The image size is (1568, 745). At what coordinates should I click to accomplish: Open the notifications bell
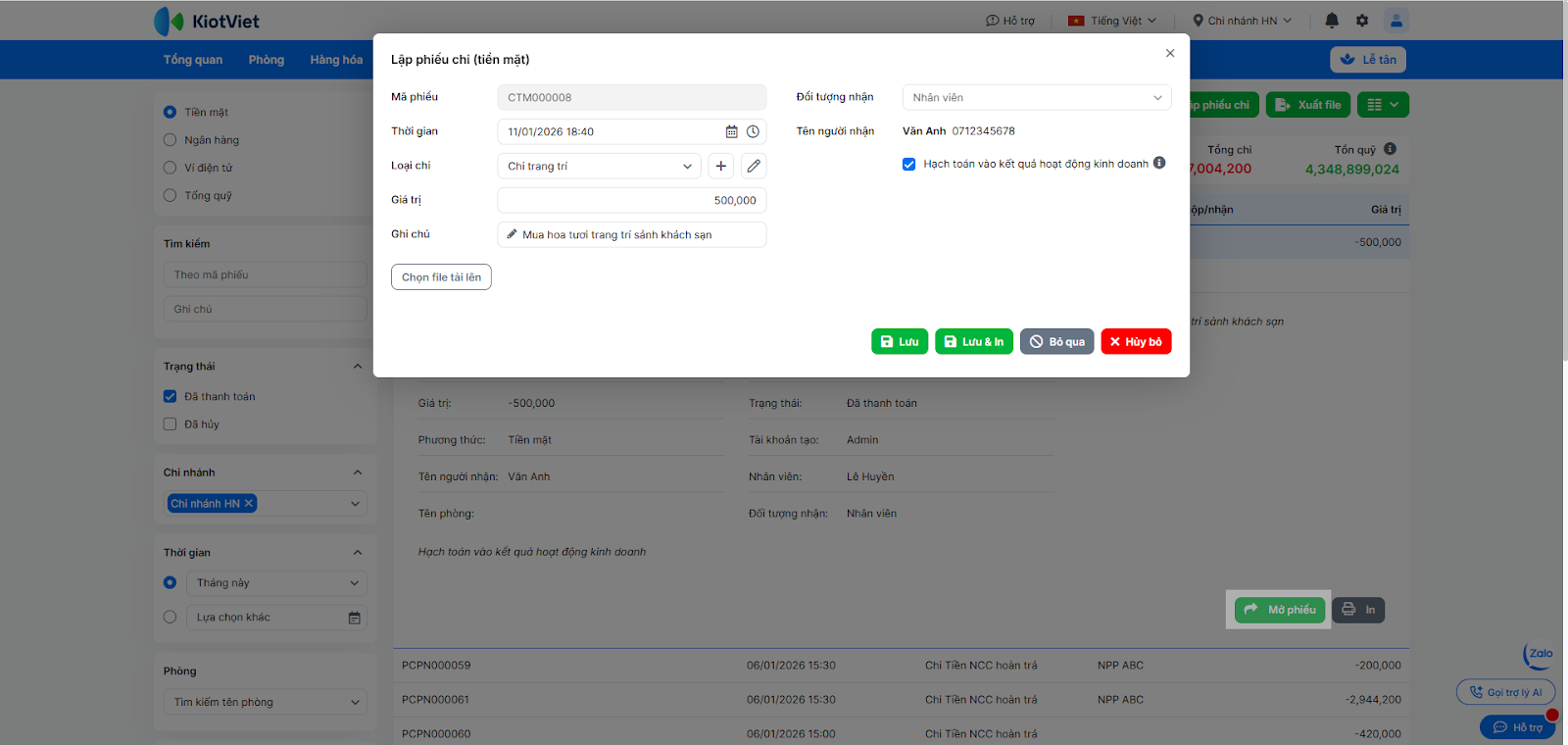click(1332, 21)
